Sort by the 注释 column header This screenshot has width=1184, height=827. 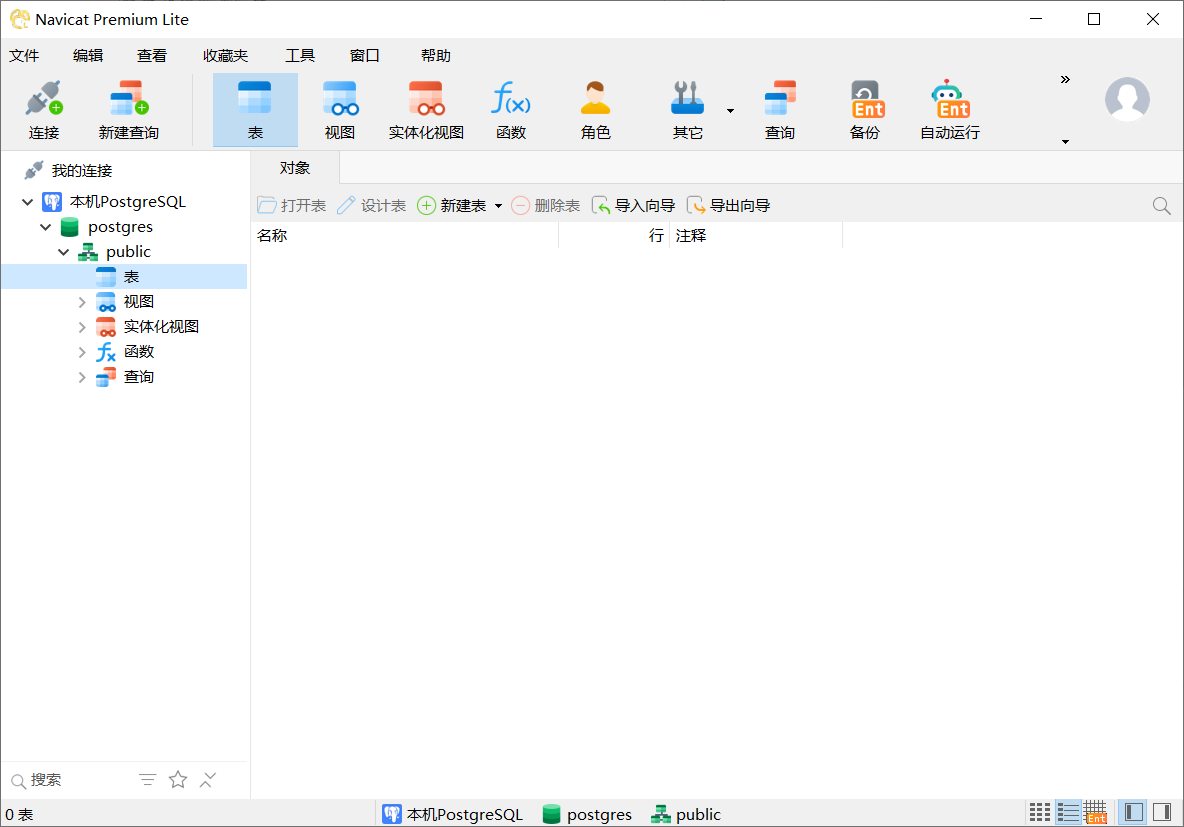(x=755, y=236)
